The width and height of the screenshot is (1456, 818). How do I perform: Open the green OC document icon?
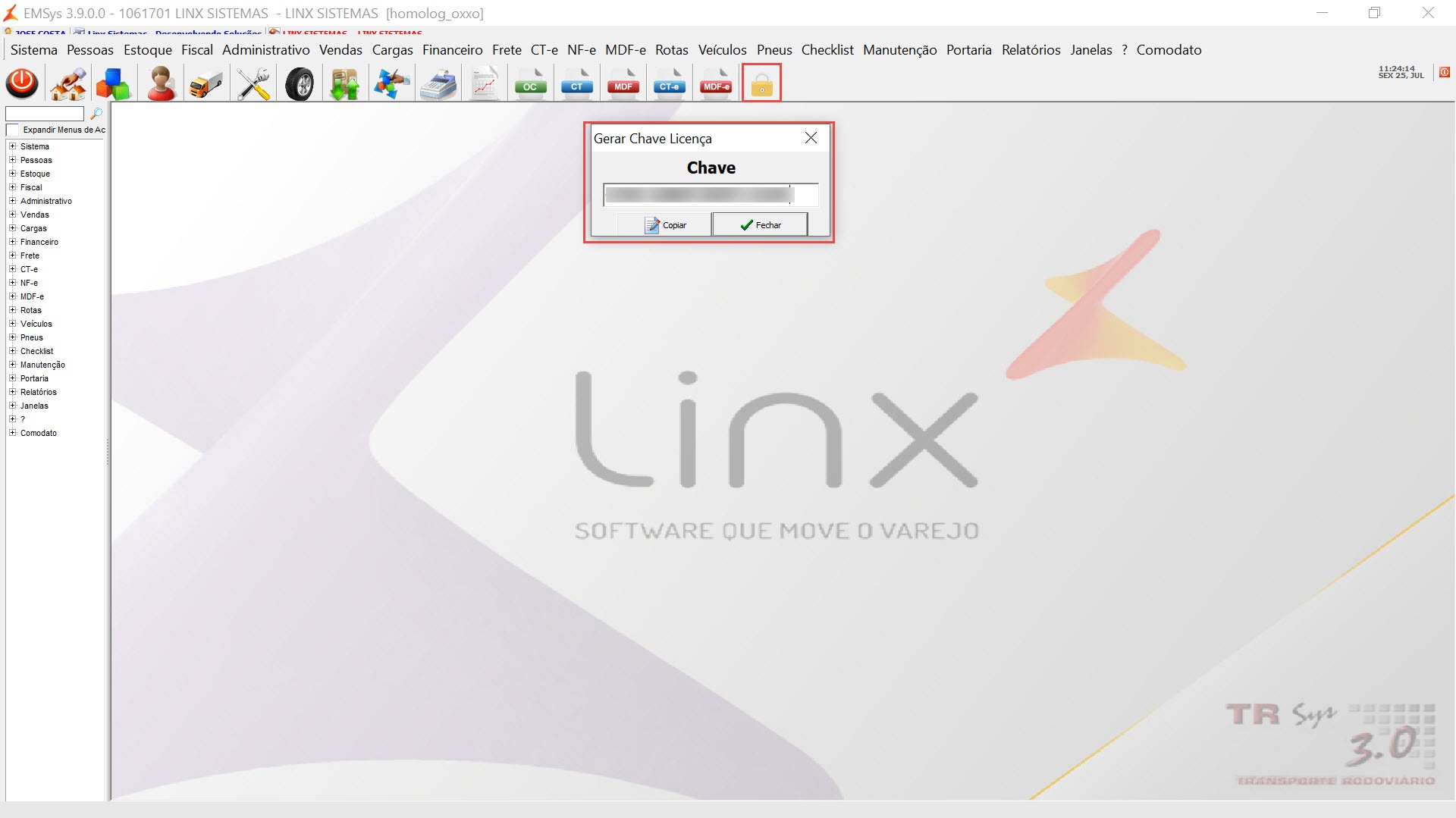tap(530, 83)
